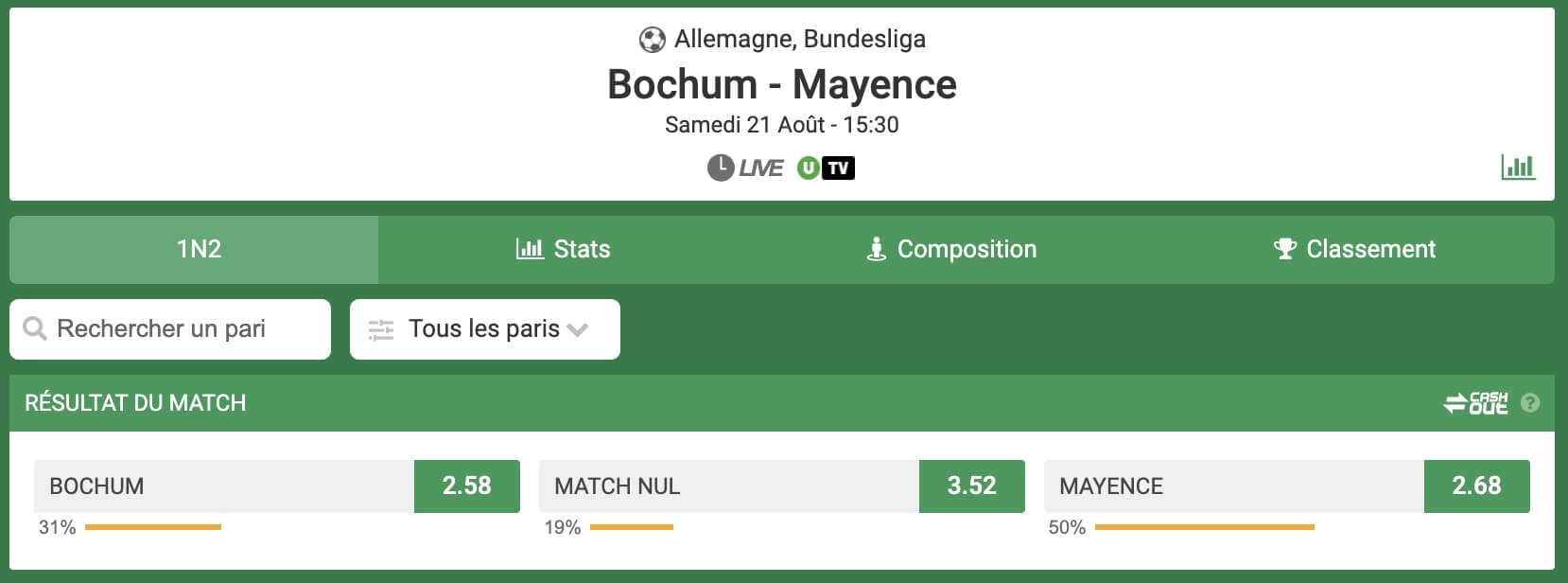
Task: Open the bar chart statistics icon in header
Action: (x=1518, y=168)
